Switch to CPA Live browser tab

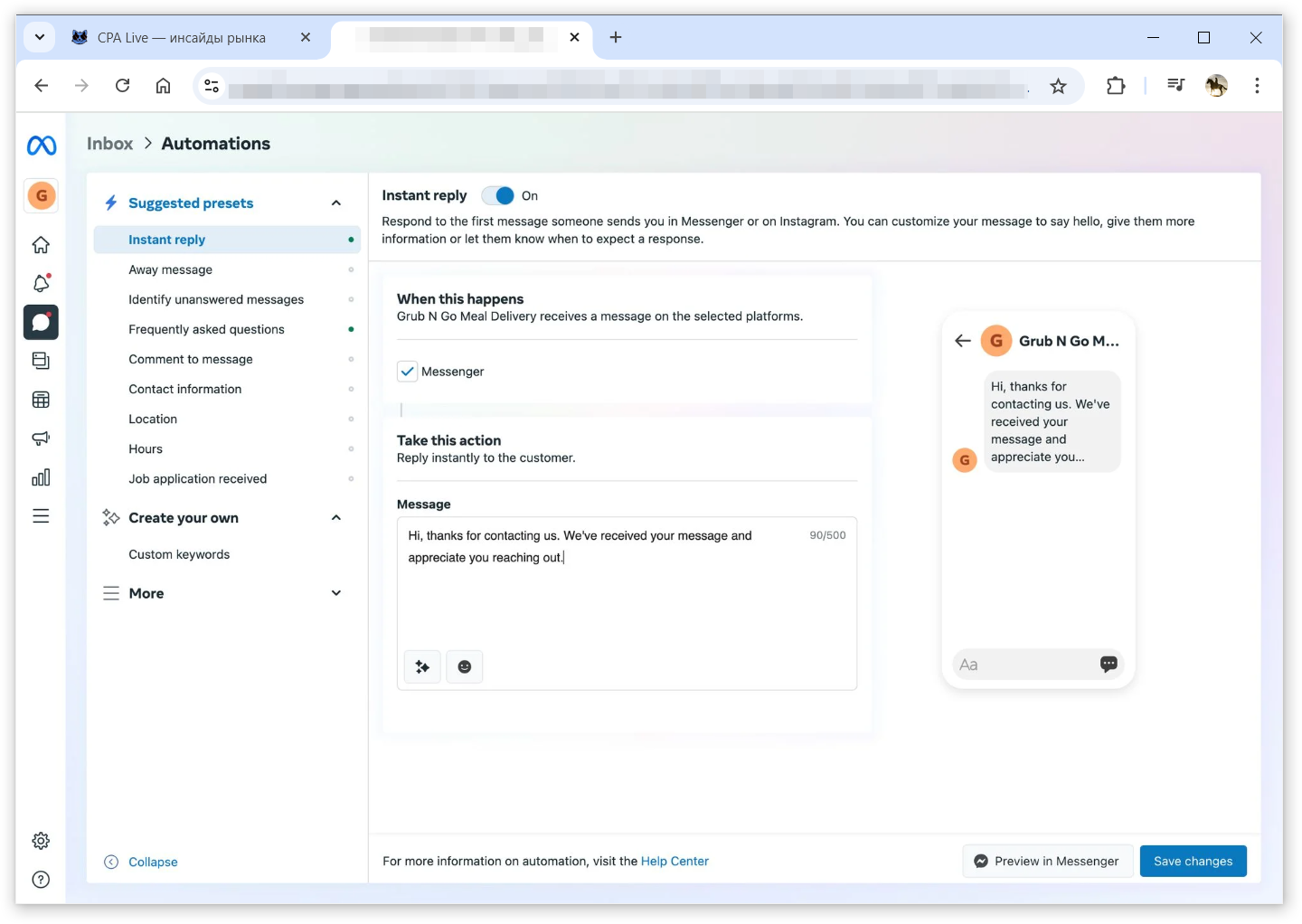point(181,37)
